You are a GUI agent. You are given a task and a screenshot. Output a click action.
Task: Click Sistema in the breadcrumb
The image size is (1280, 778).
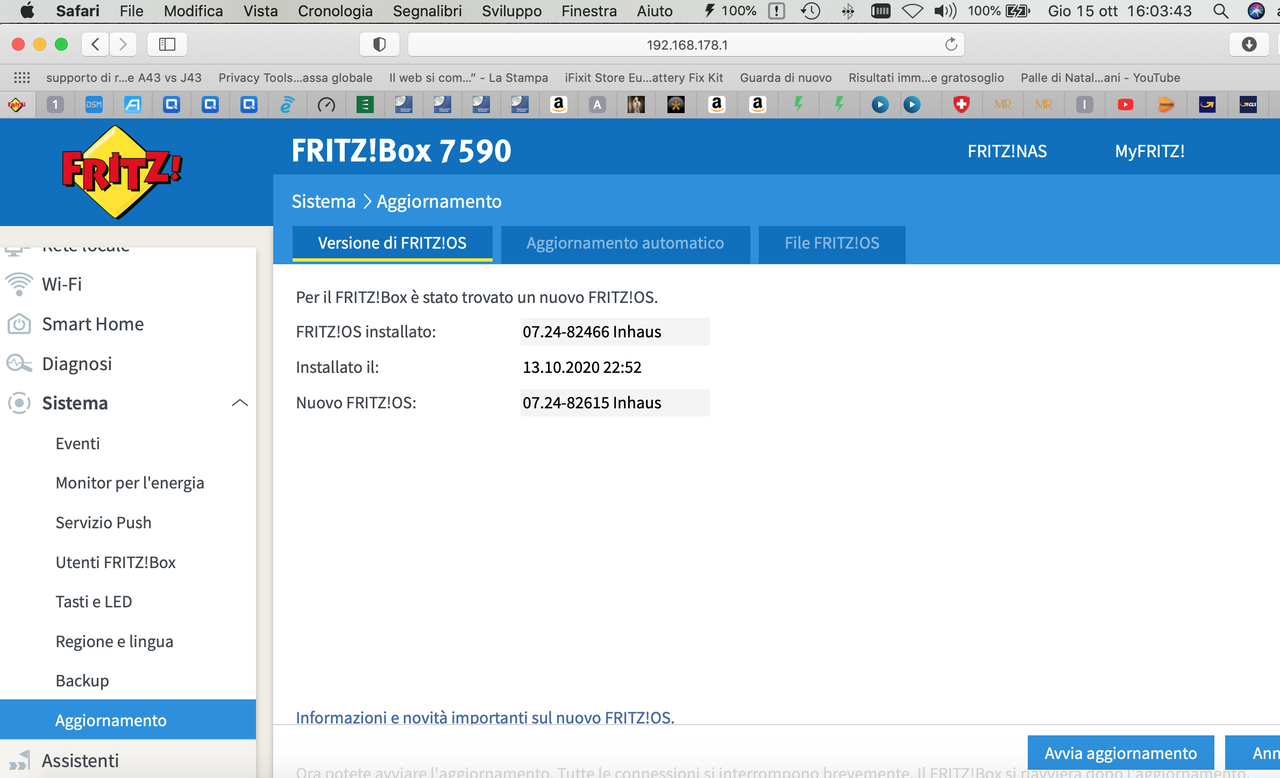tap(323, 201)
